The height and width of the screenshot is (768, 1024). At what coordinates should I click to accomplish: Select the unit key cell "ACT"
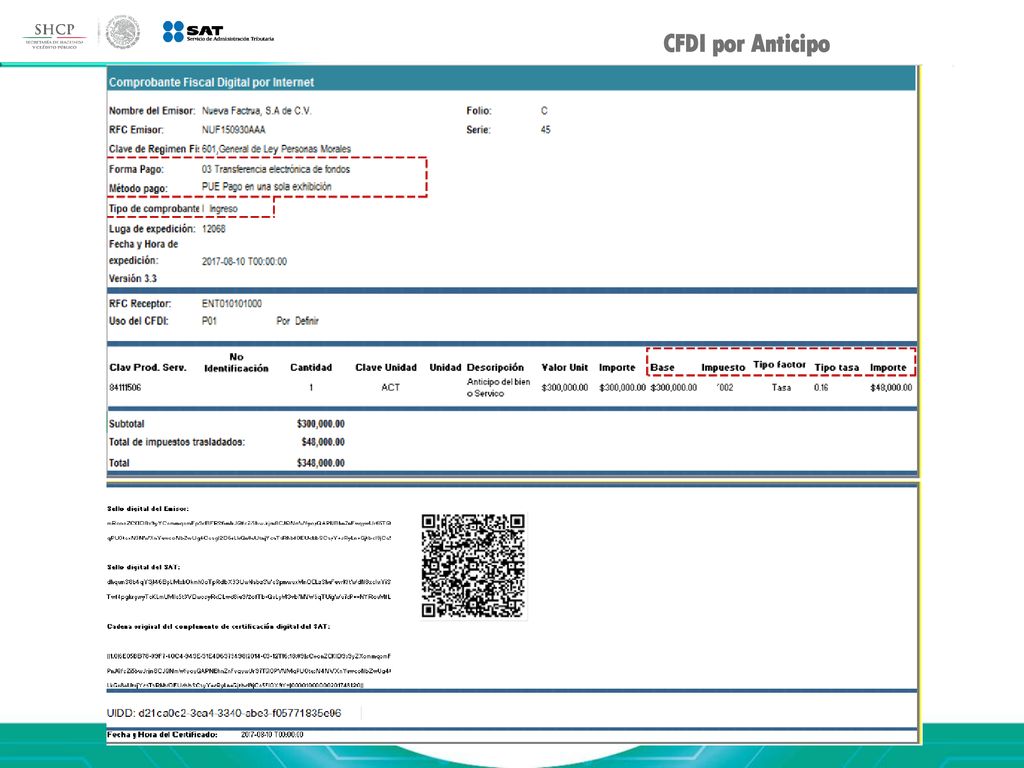point(391,387)
